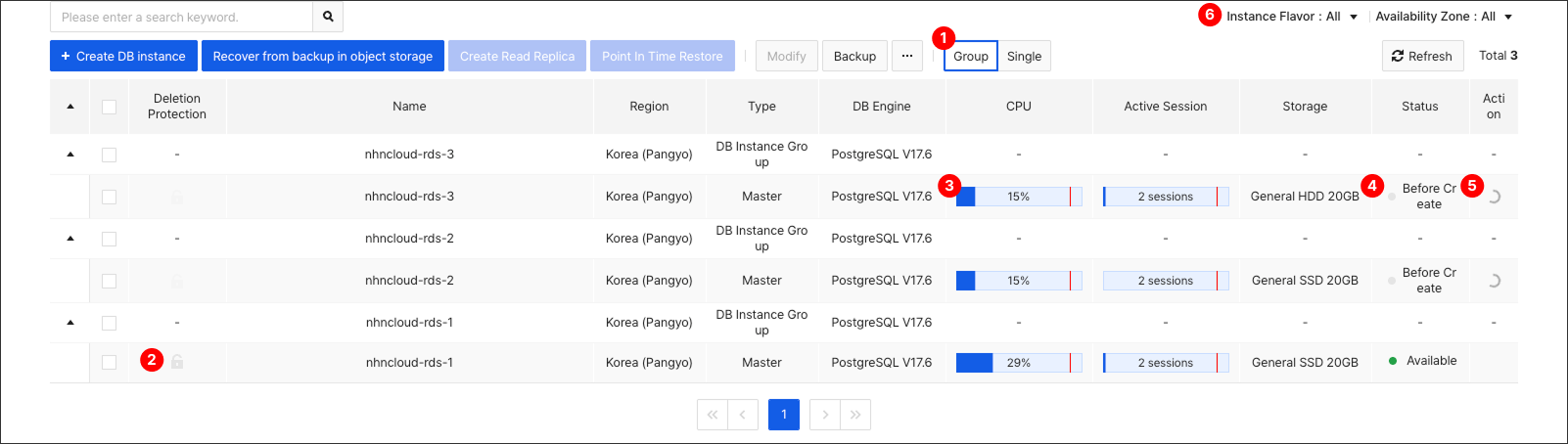
Task: Go to the last page arrow
Action: 855,415
